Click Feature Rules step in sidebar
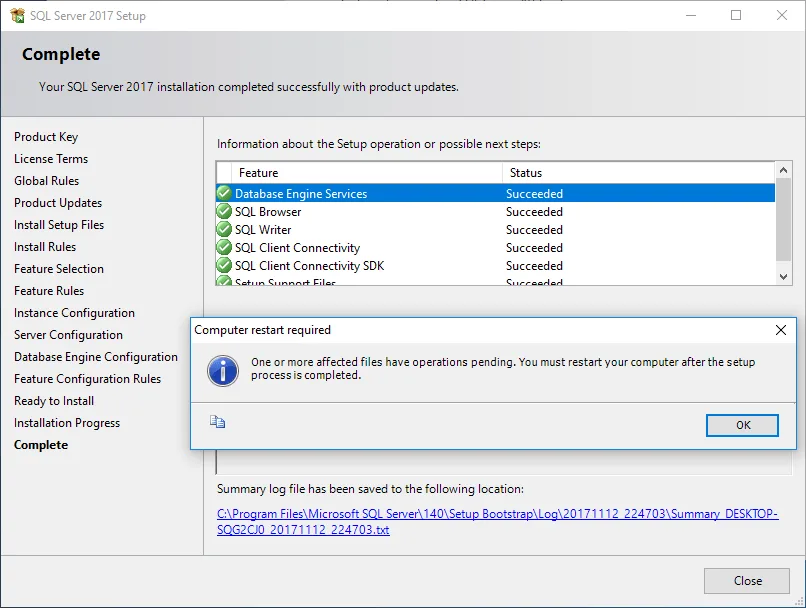 coord(49,291)
